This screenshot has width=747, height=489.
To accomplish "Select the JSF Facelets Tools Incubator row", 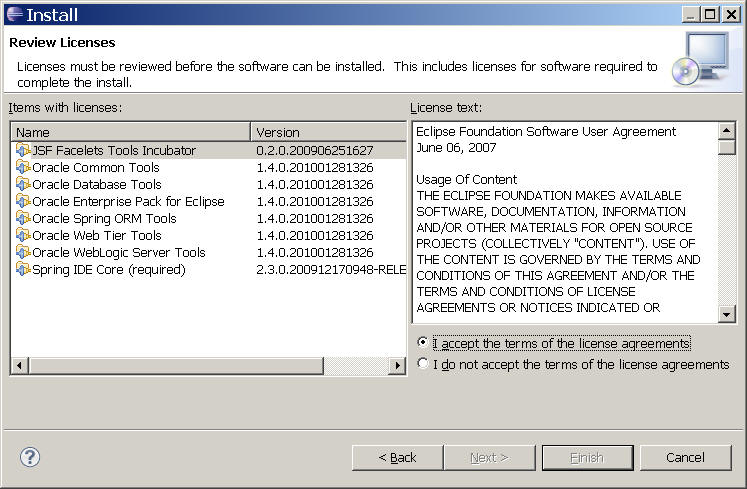I will point(209,151).
